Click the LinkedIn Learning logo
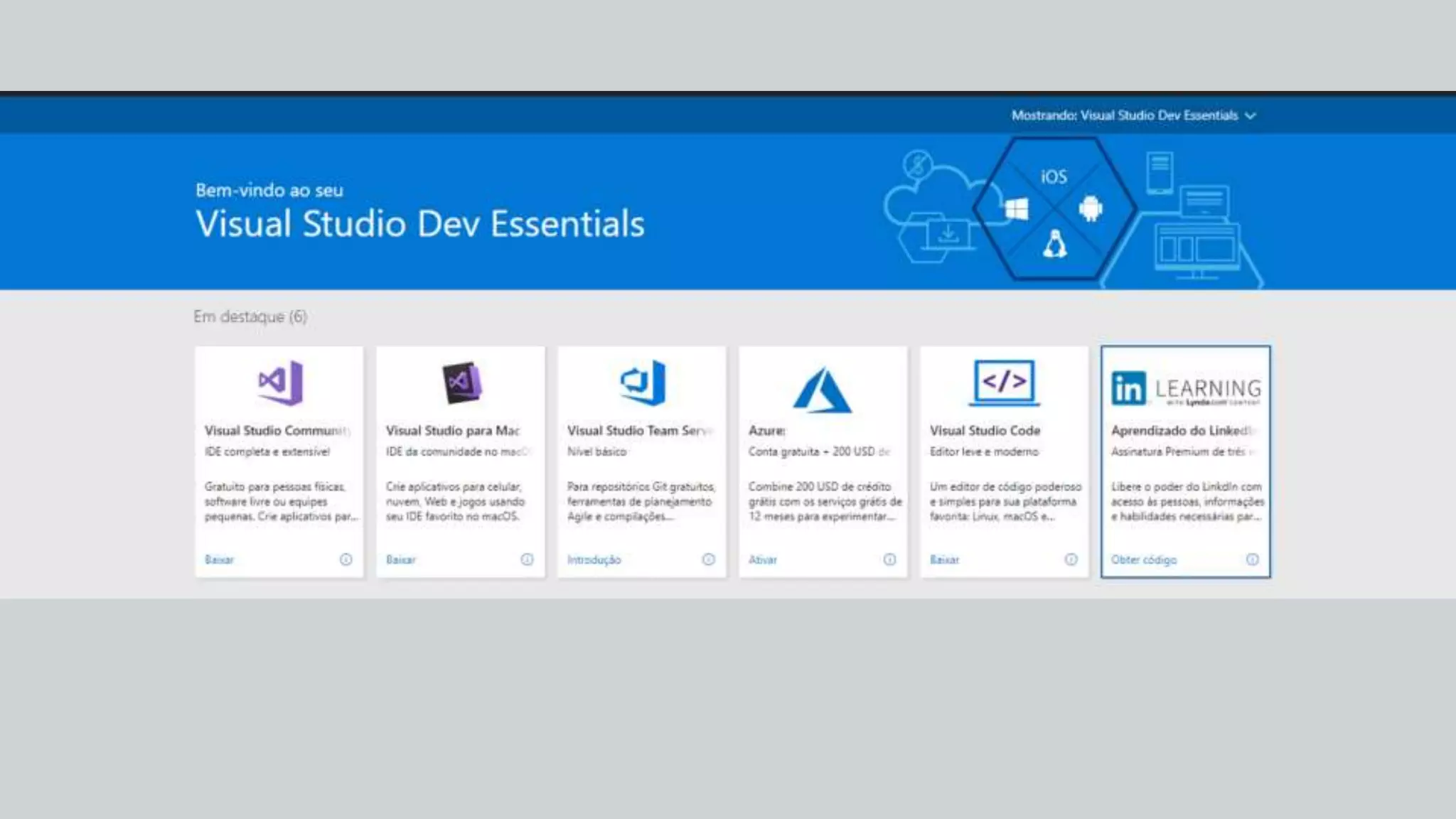 (x=1186, y=389)
